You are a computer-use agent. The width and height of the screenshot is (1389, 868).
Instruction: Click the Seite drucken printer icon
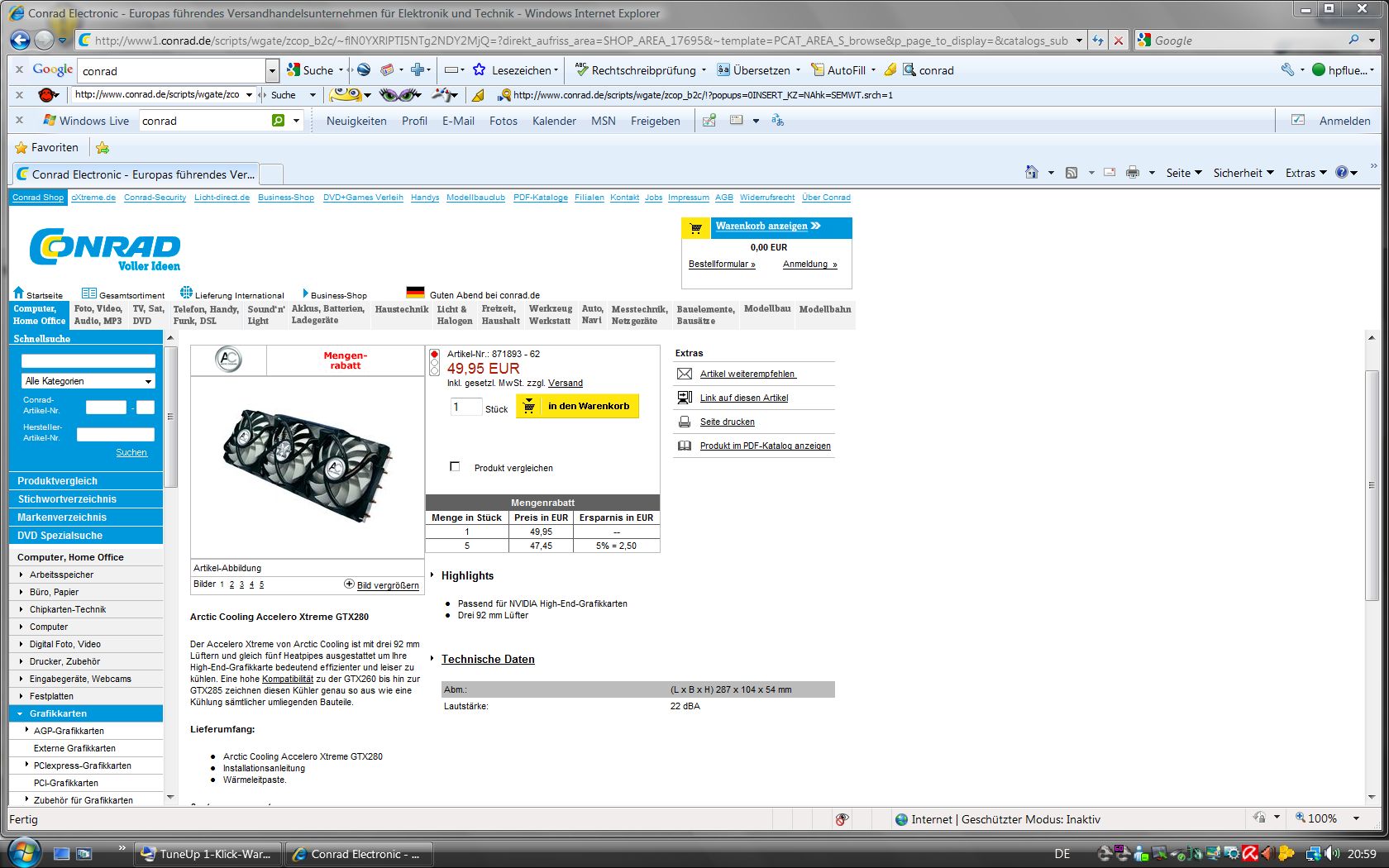click(x=685, y=422)
